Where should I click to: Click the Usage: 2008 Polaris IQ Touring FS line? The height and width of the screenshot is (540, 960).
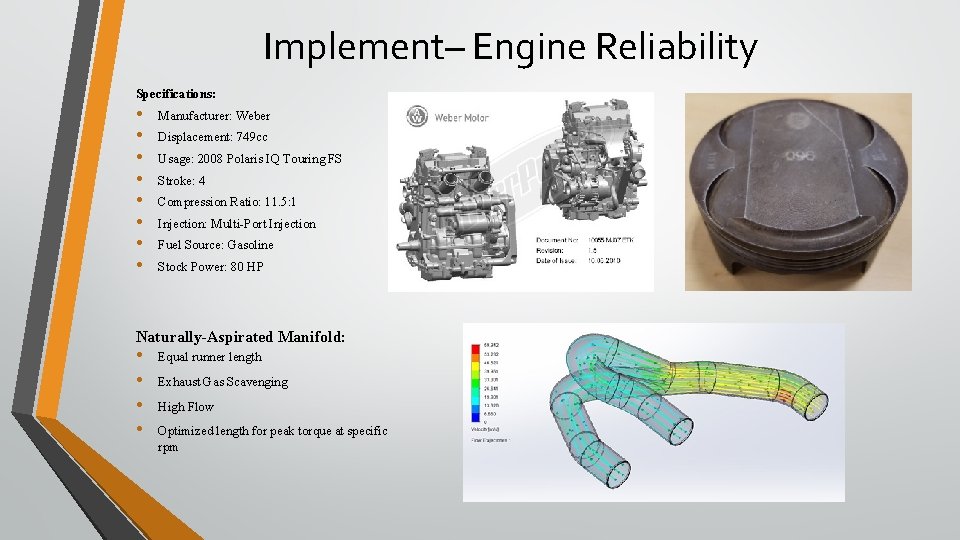pos(249,159)
